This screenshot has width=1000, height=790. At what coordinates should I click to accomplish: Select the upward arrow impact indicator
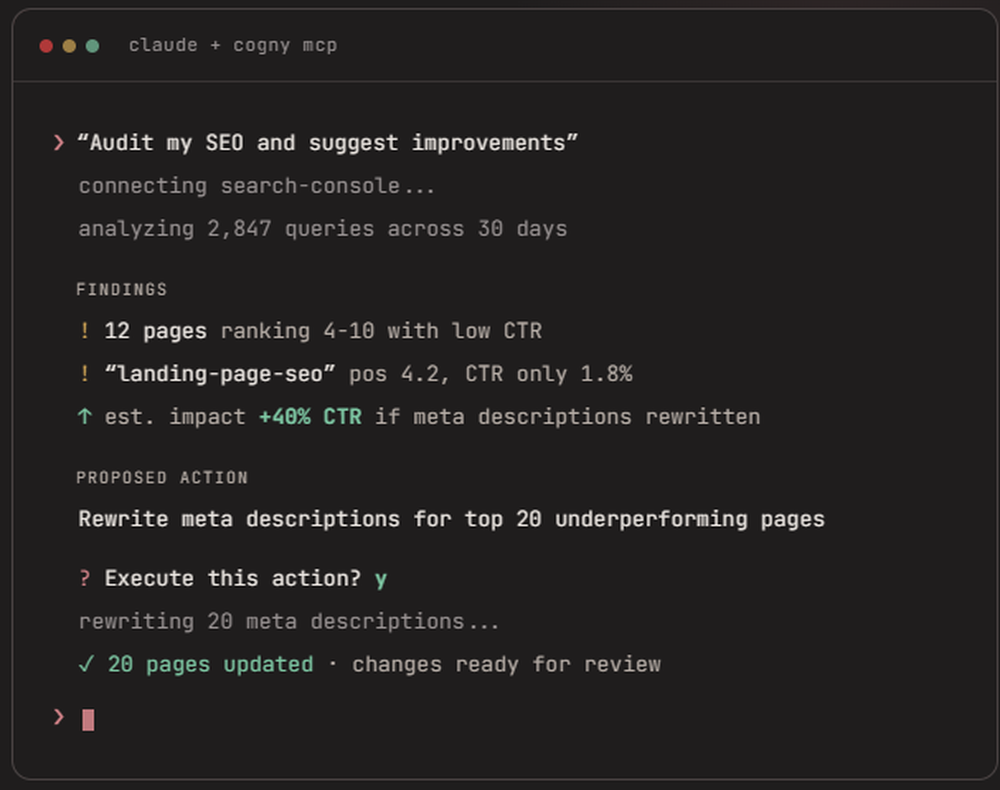tap(85, 416)
